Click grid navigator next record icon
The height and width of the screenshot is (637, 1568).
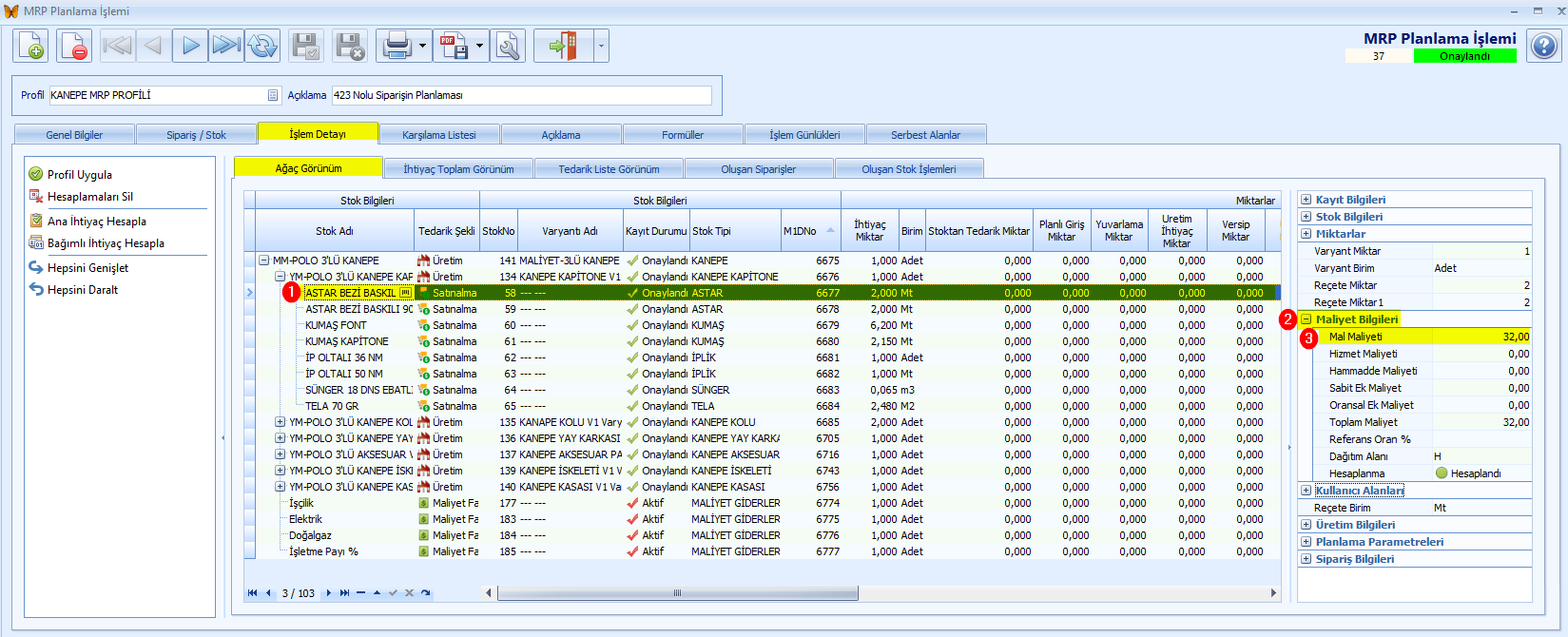tap(329, 592)
